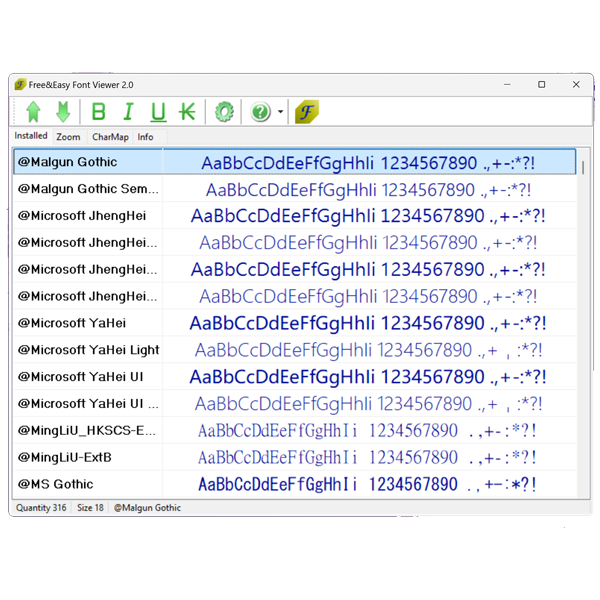Toggle Strikeout preview formatting
Screen dimensions: 600x600
coord(187,111)
